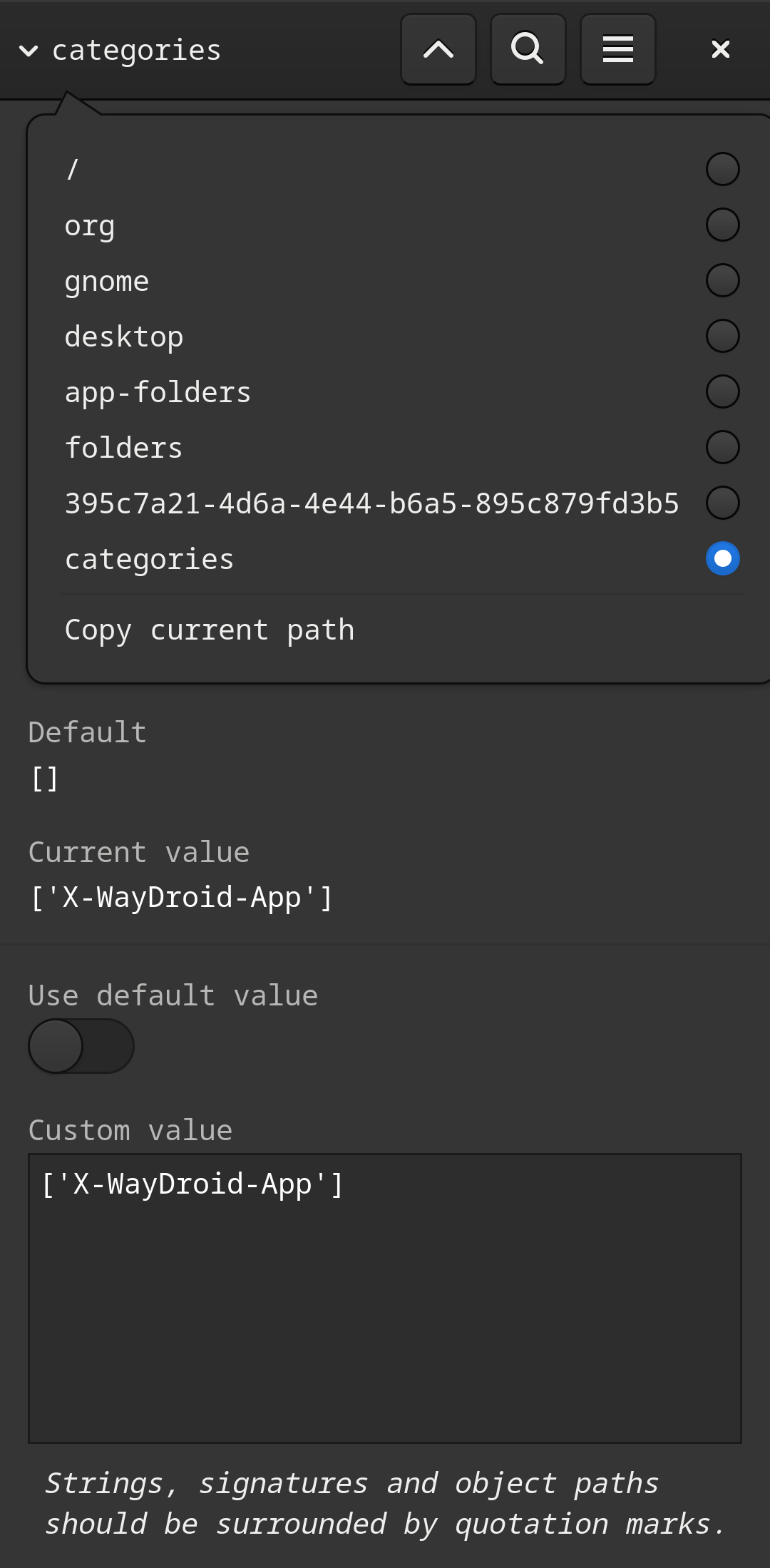Collapse the categories path chevron
The height and width of the screenshot is (1568, 770).
coord(29,51)
